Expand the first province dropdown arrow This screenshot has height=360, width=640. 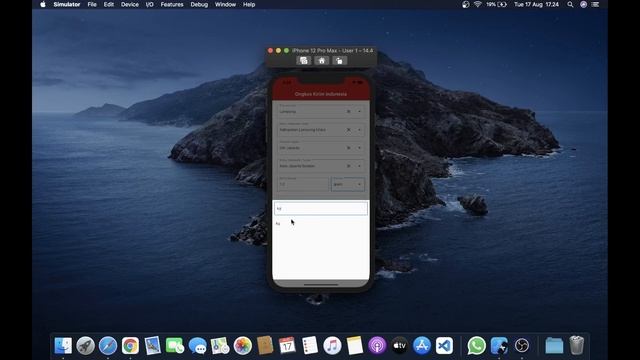click(x=359, y=111)
